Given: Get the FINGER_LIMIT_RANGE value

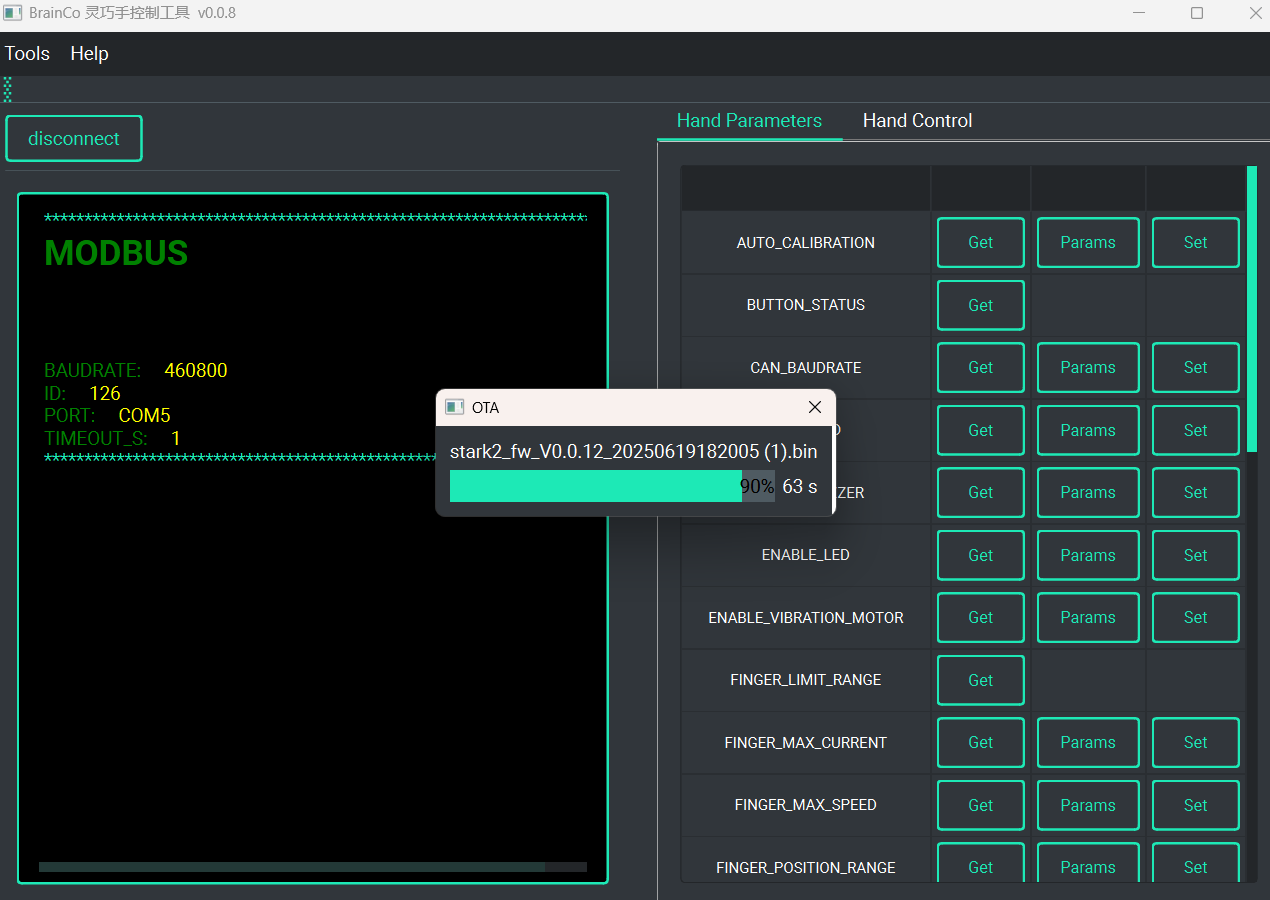Looking at the screenshot, I should (980, 680).
